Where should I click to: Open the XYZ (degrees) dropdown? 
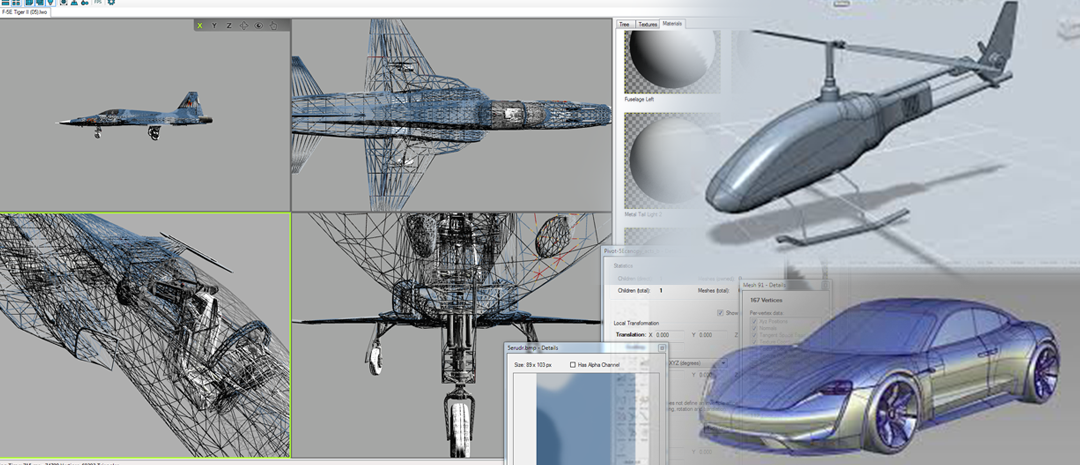699,363
